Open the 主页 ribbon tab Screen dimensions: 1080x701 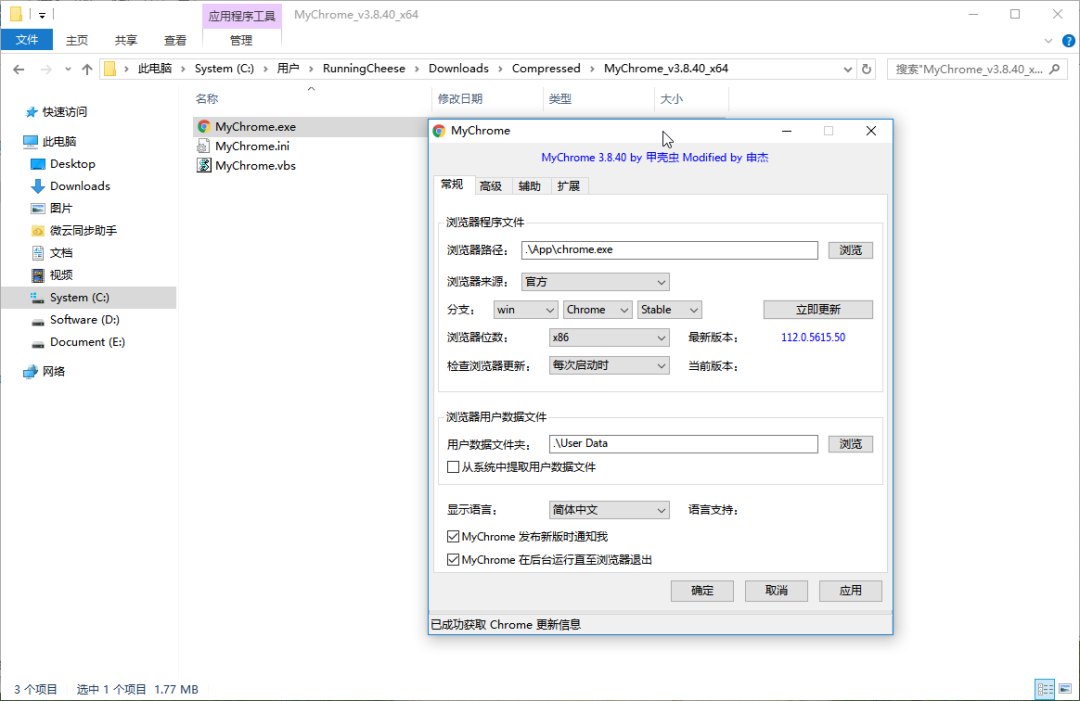[76, 40]
